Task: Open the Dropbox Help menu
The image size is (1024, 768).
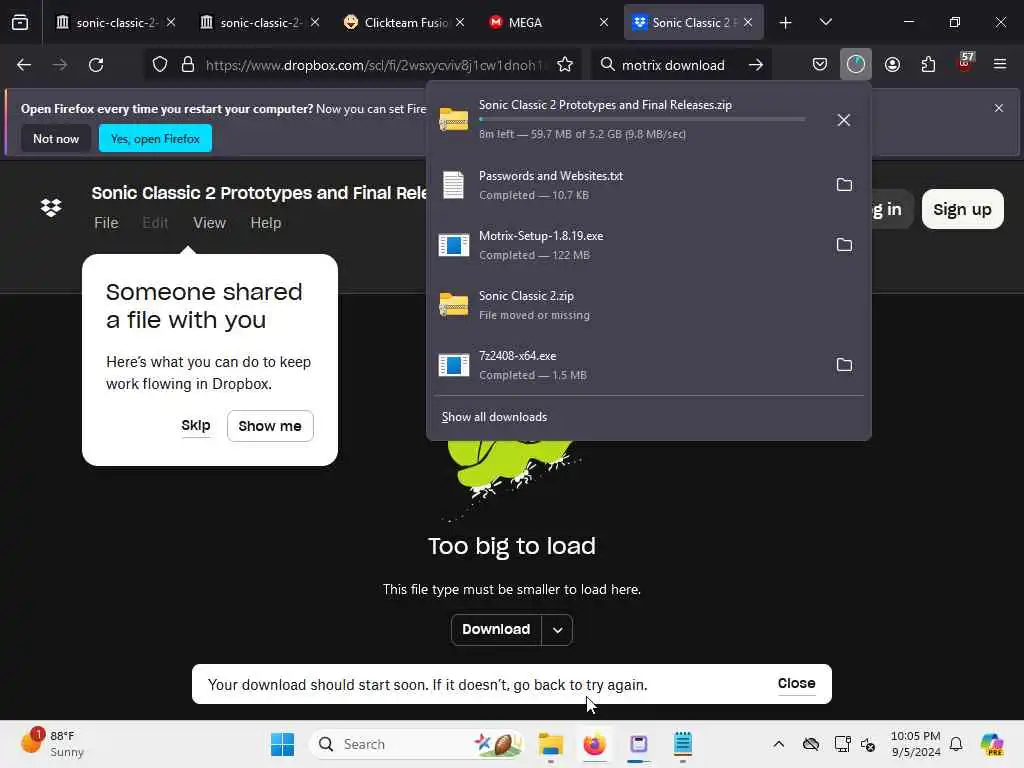Action: click(266, 223)
